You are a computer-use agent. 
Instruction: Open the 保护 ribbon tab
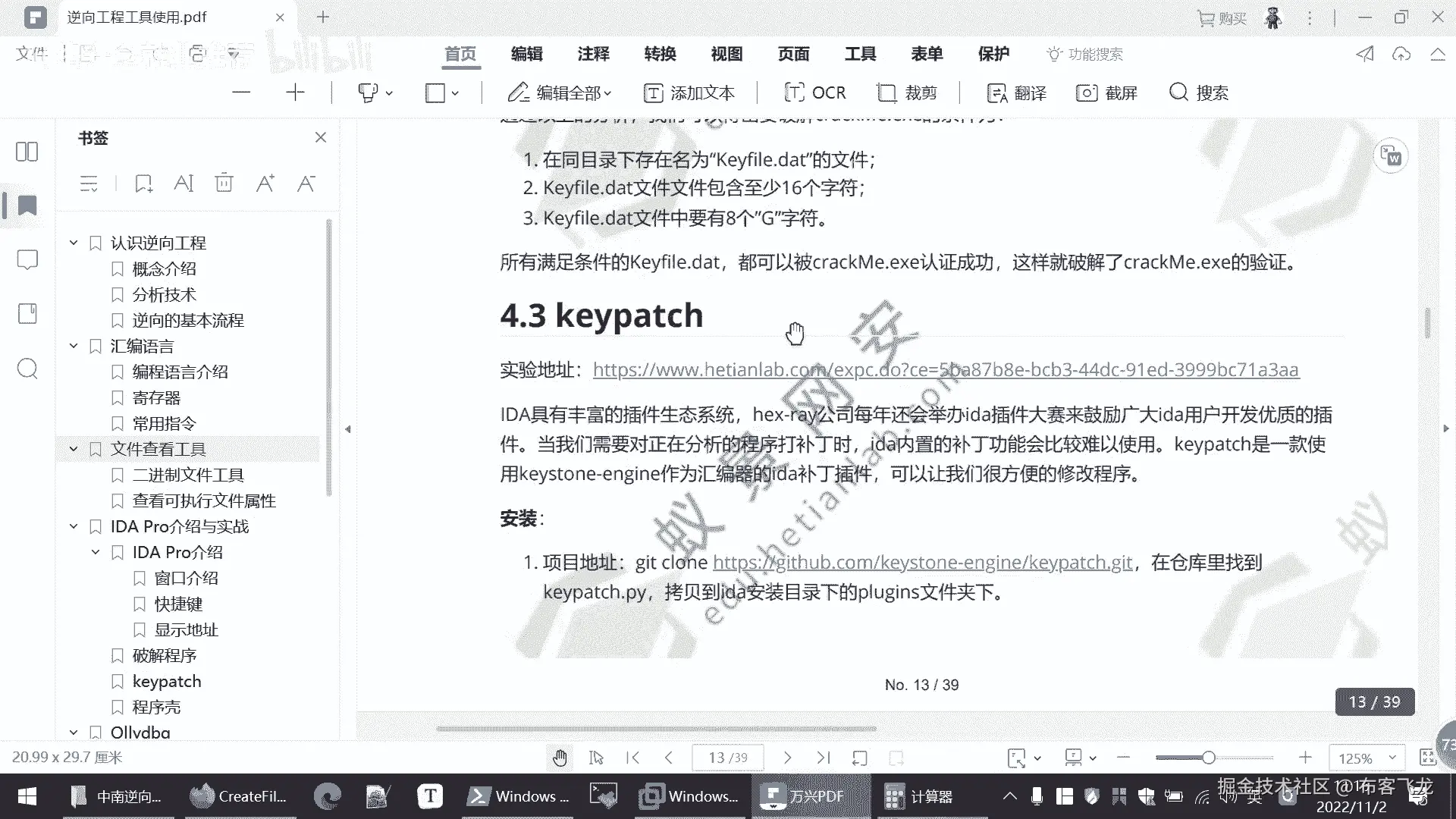pos(993,54)
